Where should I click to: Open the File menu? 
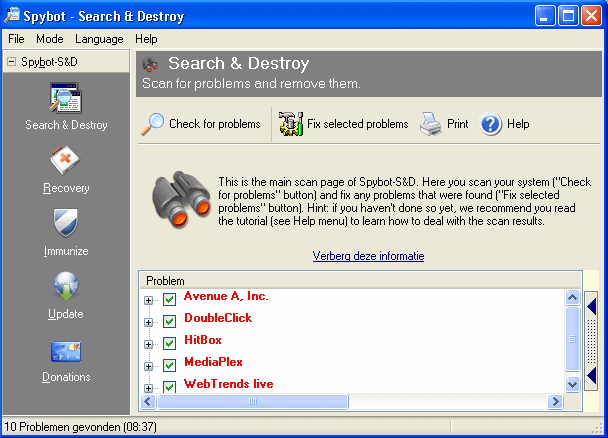tap(16, 39)
